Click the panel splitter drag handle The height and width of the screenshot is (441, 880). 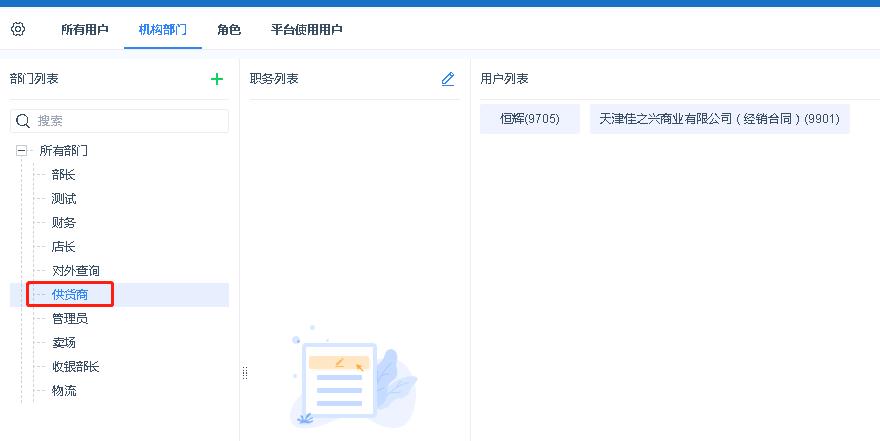coord(245,373)
